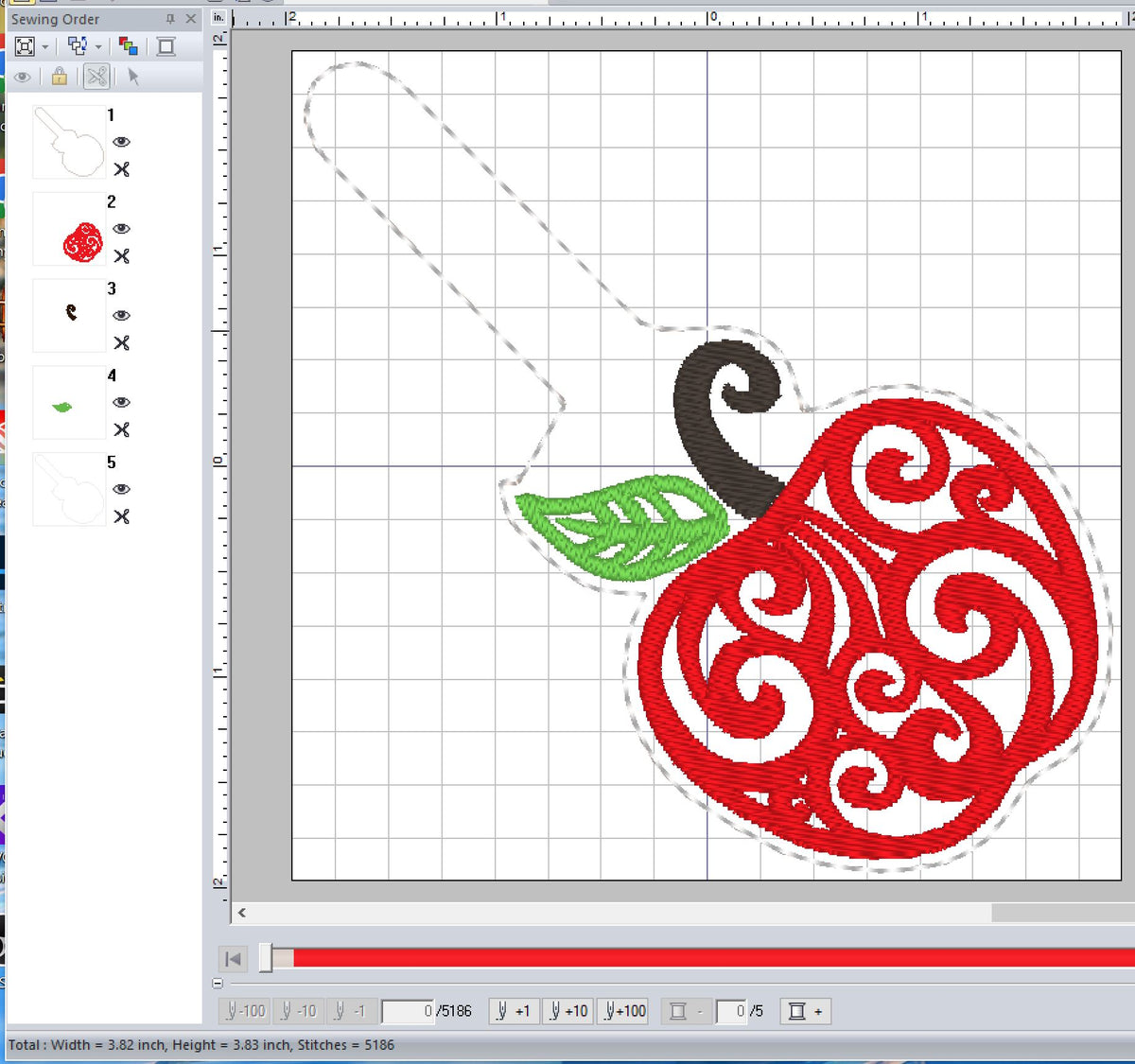Click the +10 stitches button
1135x1064 pixels.
point(568,1011)
